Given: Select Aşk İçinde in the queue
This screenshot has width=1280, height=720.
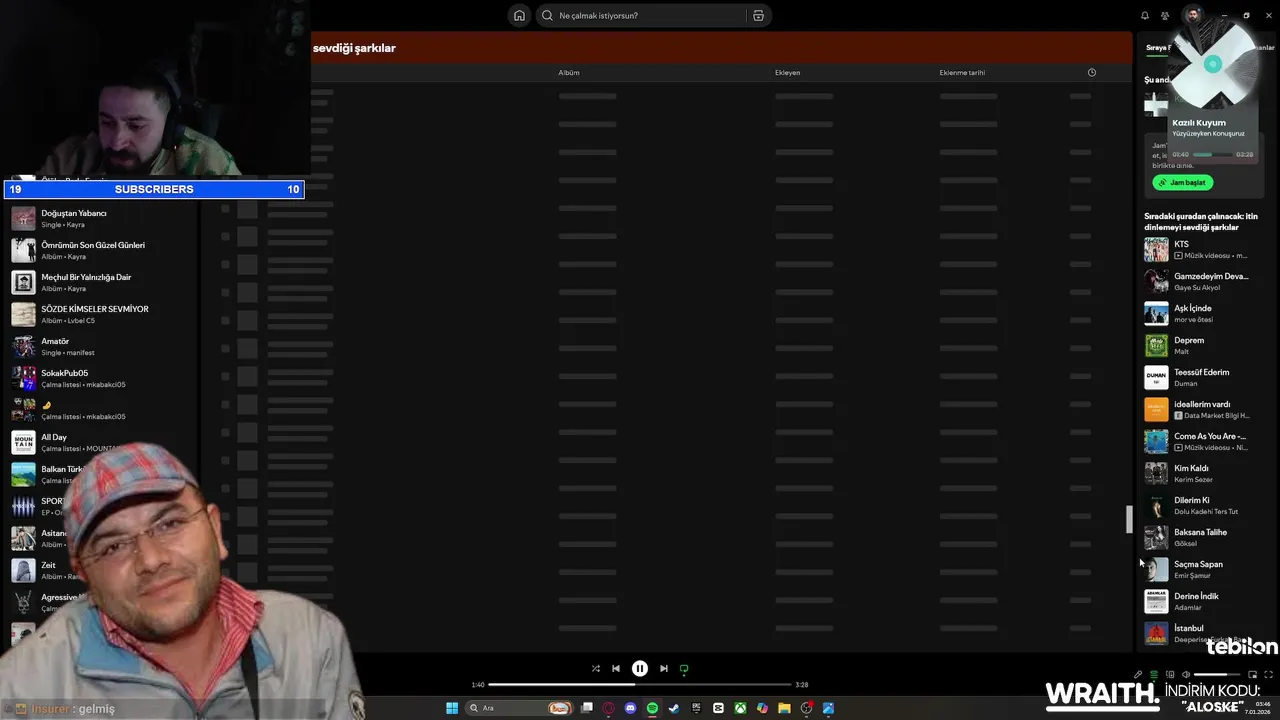Looking at the screenshot, I should [1205, 313].
